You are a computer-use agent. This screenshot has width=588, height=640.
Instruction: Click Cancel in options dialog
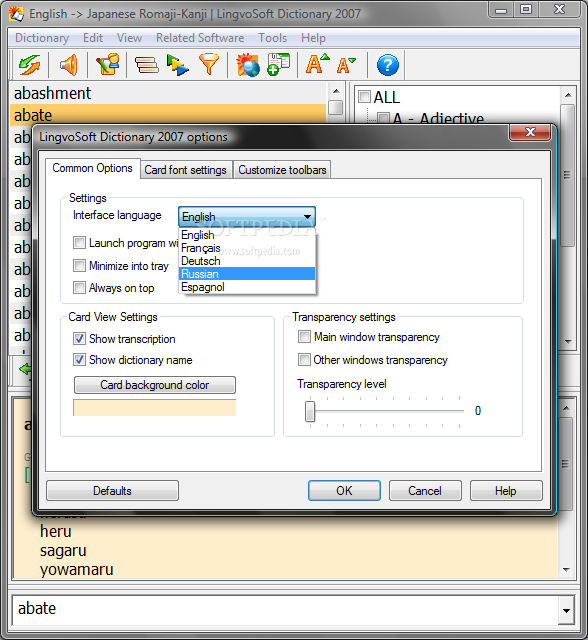(x=425, y=491)
